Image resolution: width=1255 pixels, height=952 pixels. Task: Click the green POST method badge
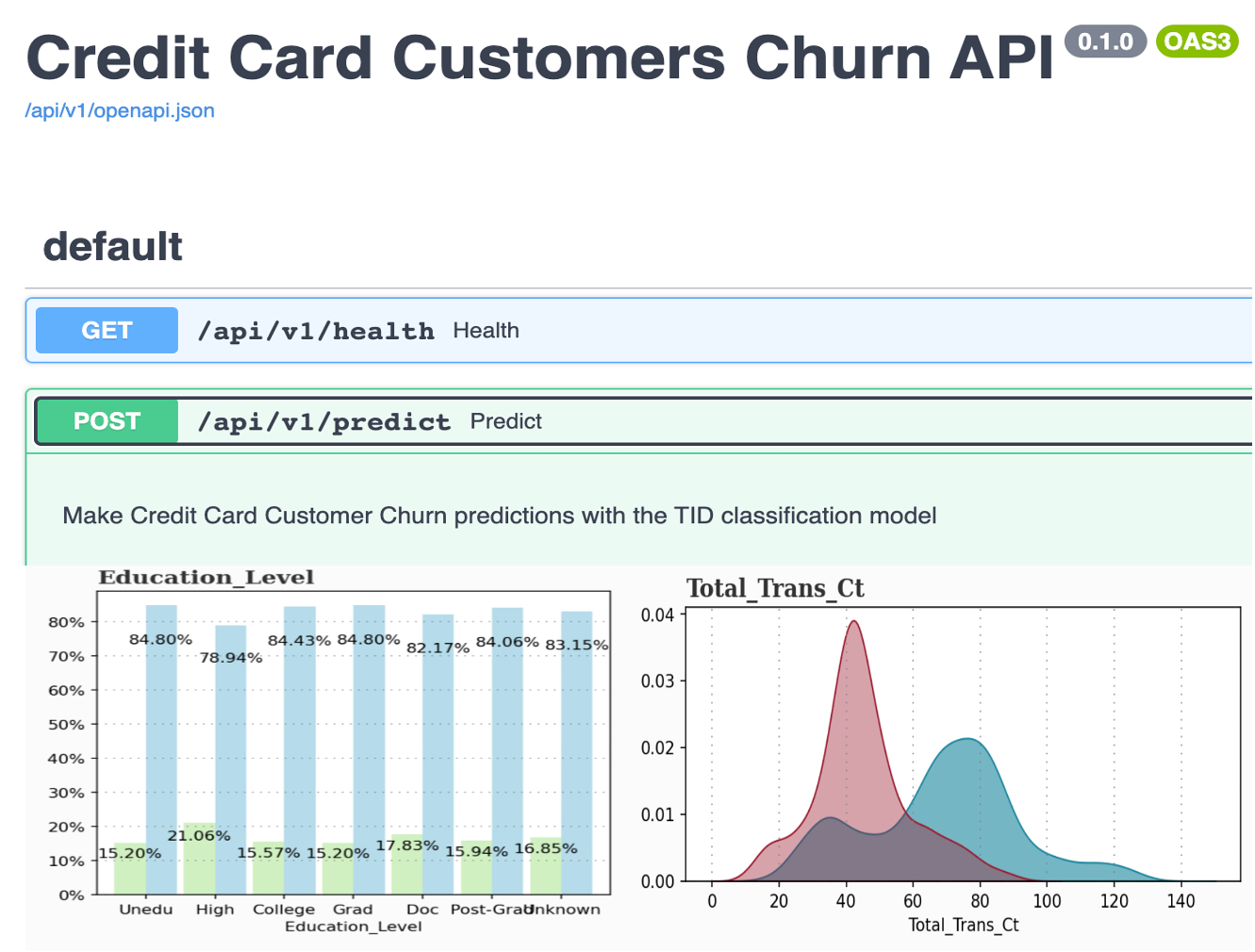pos(107,421)
